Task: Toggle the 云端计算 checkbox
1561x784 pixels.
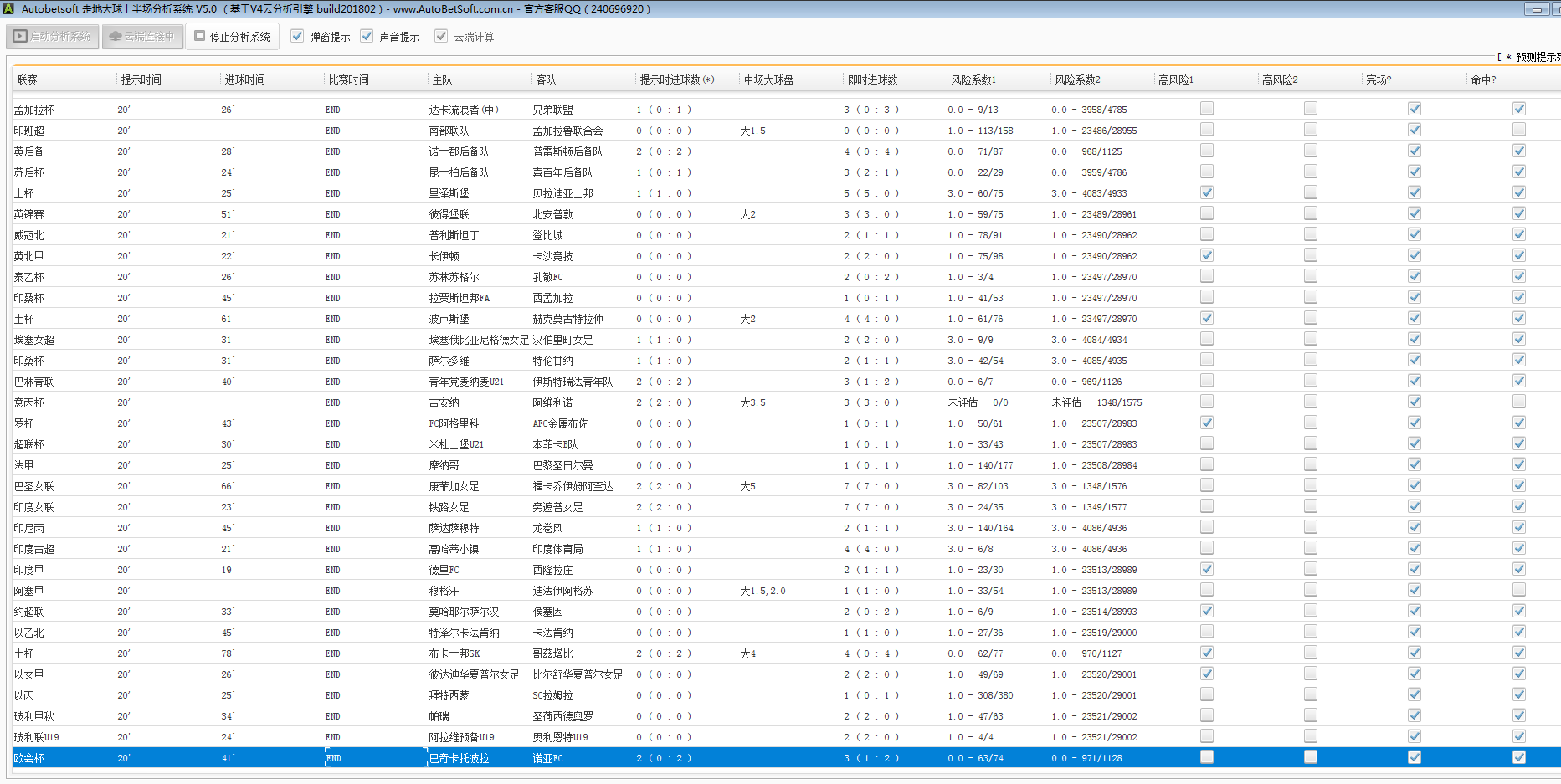Action: (x=441, y=37)
